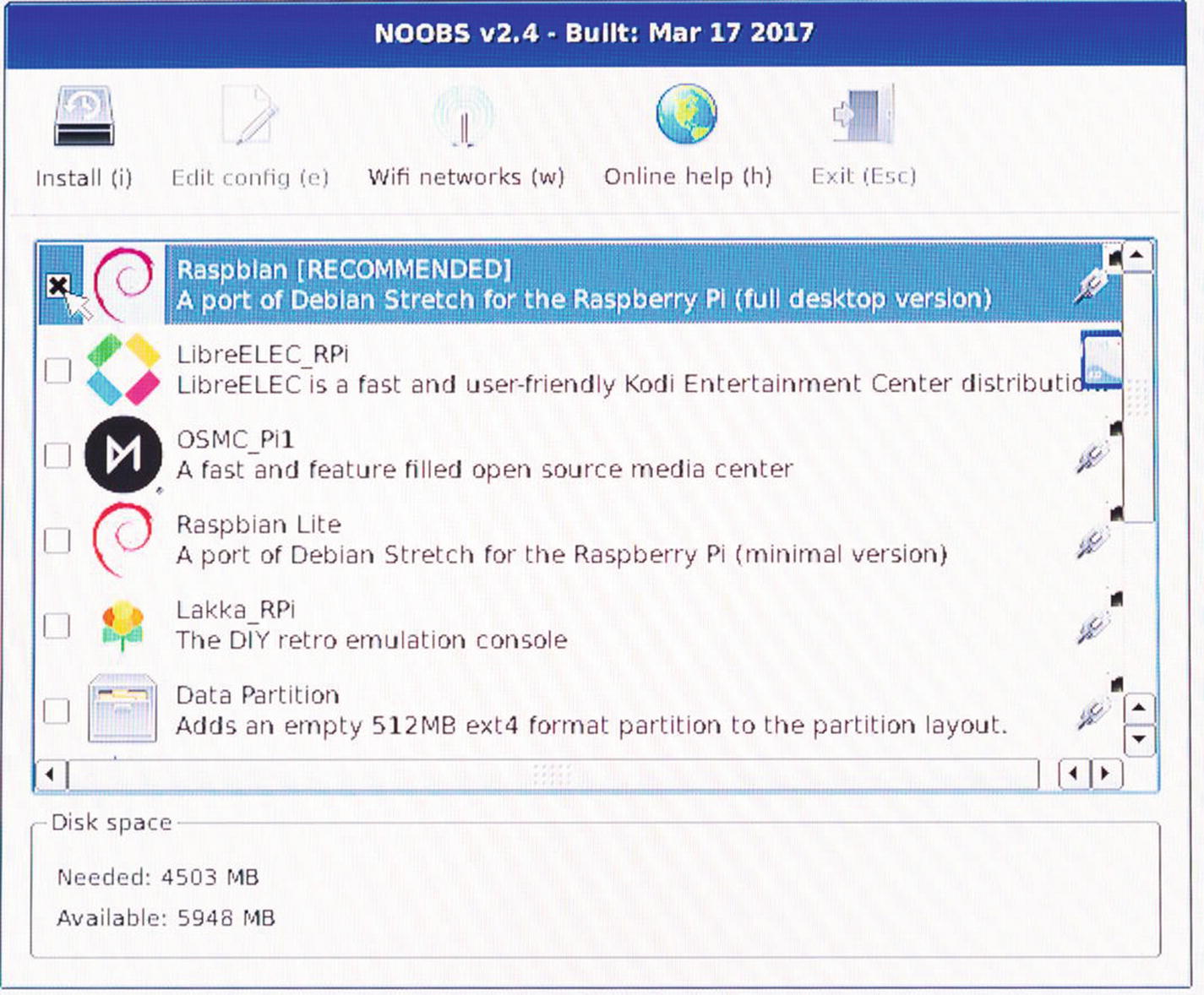This screenshot has width=1204, height=995.
Task: Click the scroll up arrow at the top of the list
Action: pyautogui.click(x=1138, y=255)
